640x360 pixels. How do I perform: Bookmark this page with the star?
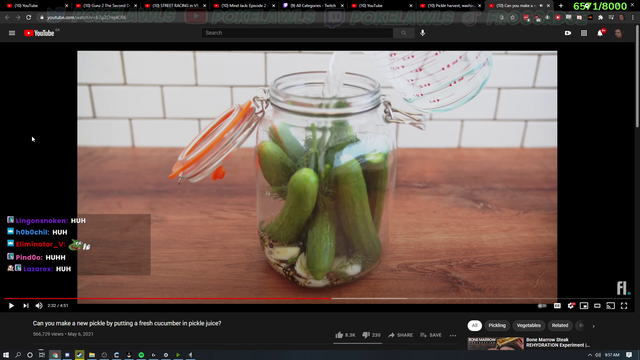tap(513, 18)
